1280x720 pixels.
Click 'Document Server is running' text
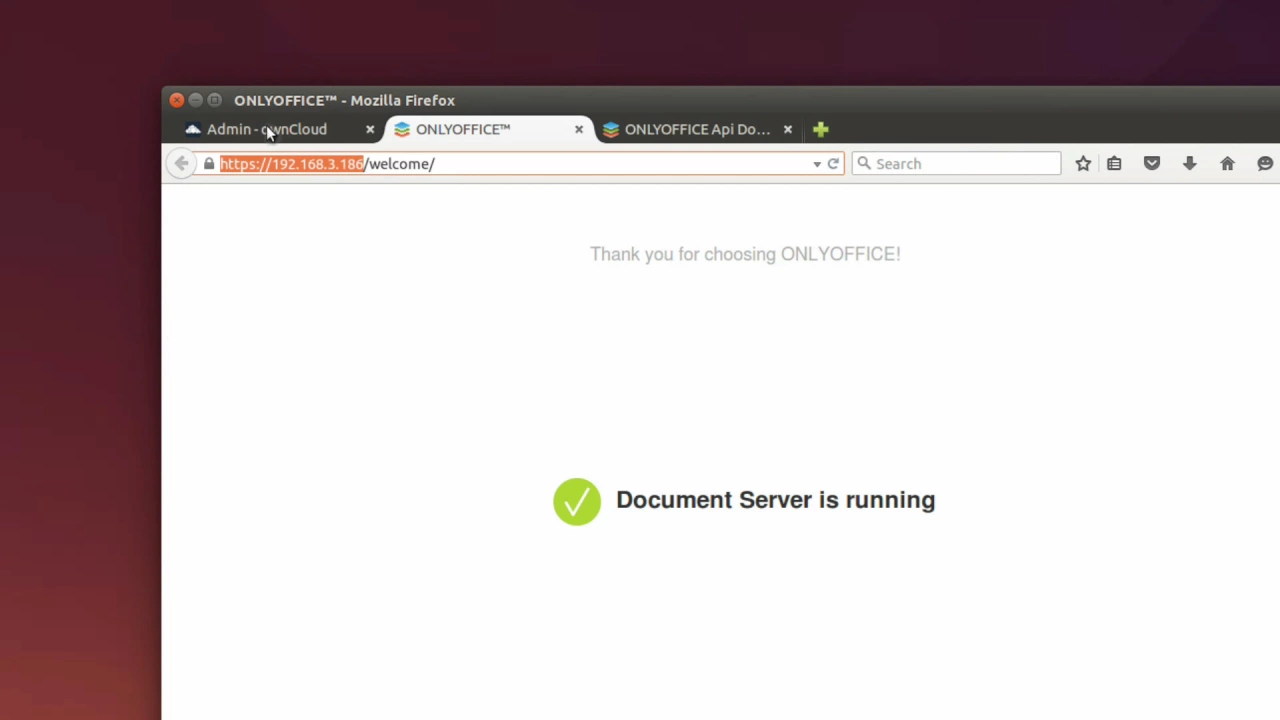coord(776,500)
